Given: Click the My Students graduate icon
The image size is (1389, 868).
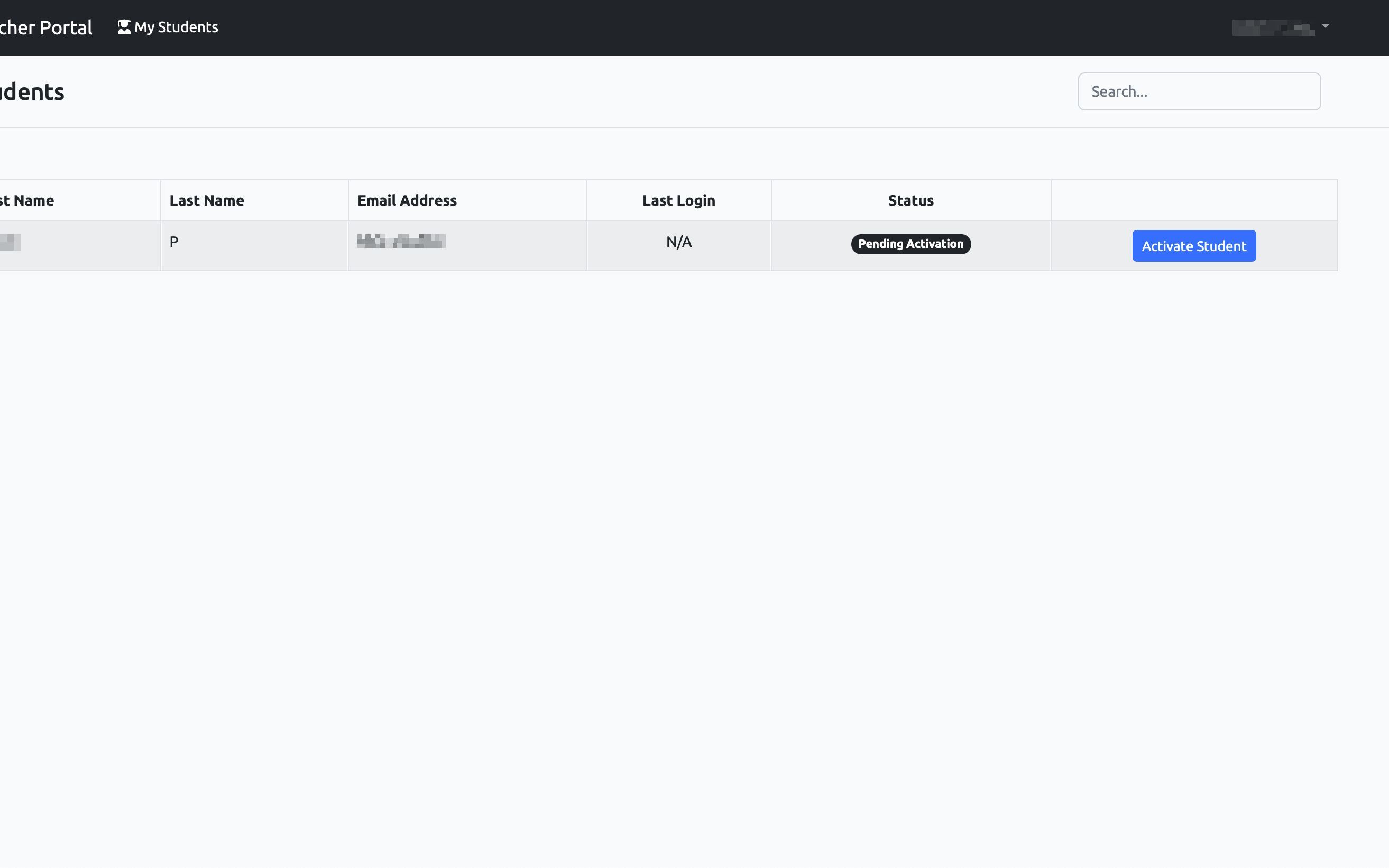Looking at the screenshot, I should (x=124, y=27).
